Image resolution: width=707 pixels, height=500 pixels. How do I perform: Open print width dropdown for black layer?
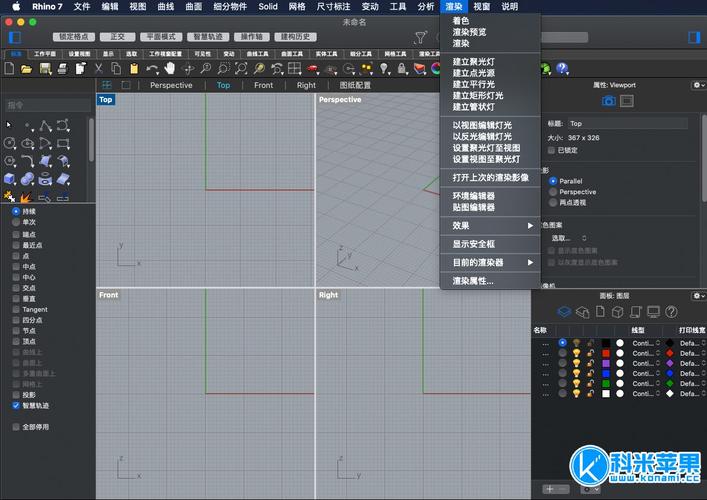(x=693, y=343)
